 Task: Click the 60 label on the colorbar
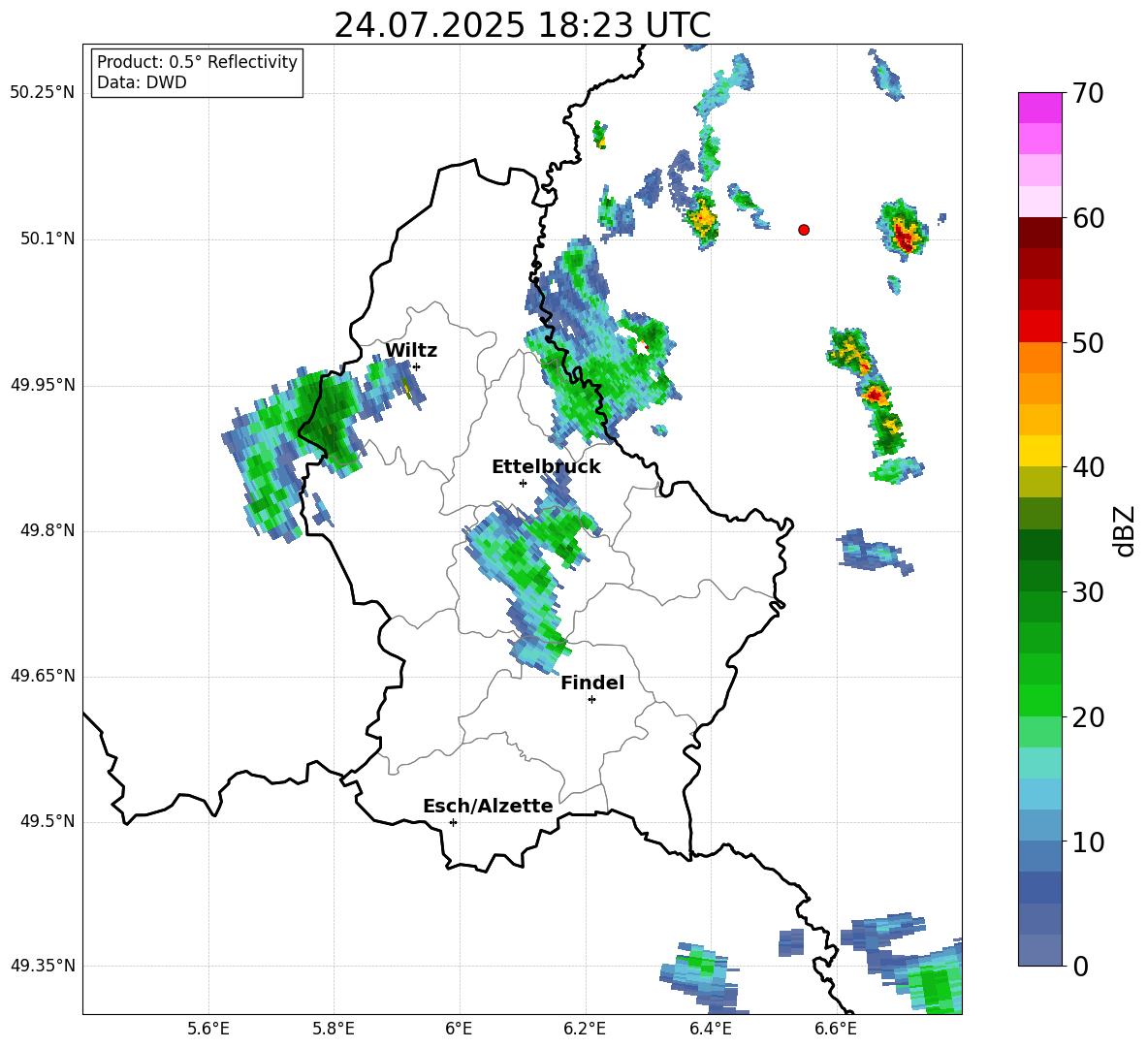pos(1089,218)
